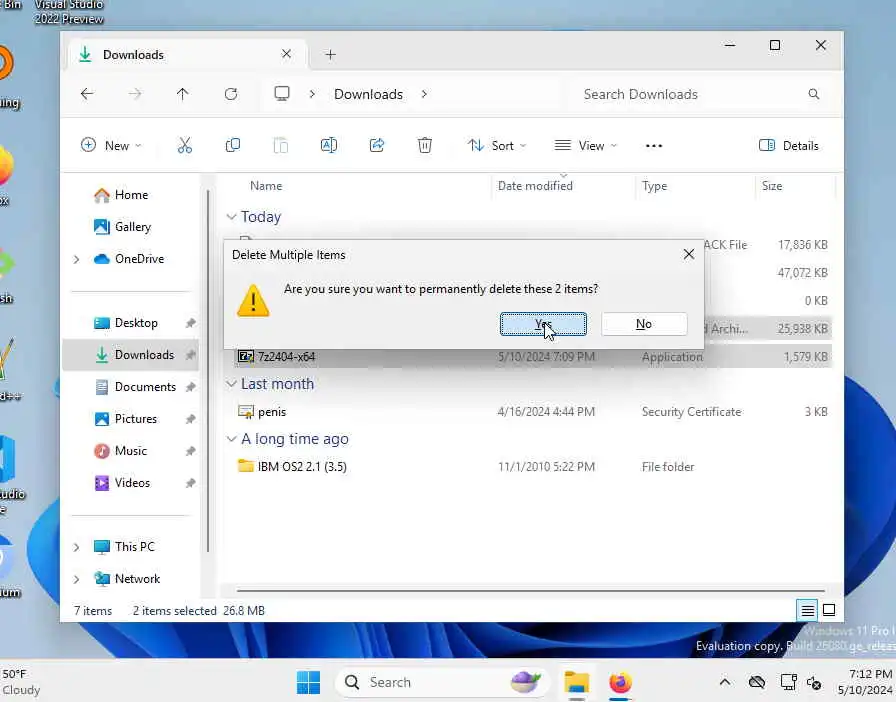Cancel deletion with the No button
Viewport: 896px width, 702px height.
[644, 324]
